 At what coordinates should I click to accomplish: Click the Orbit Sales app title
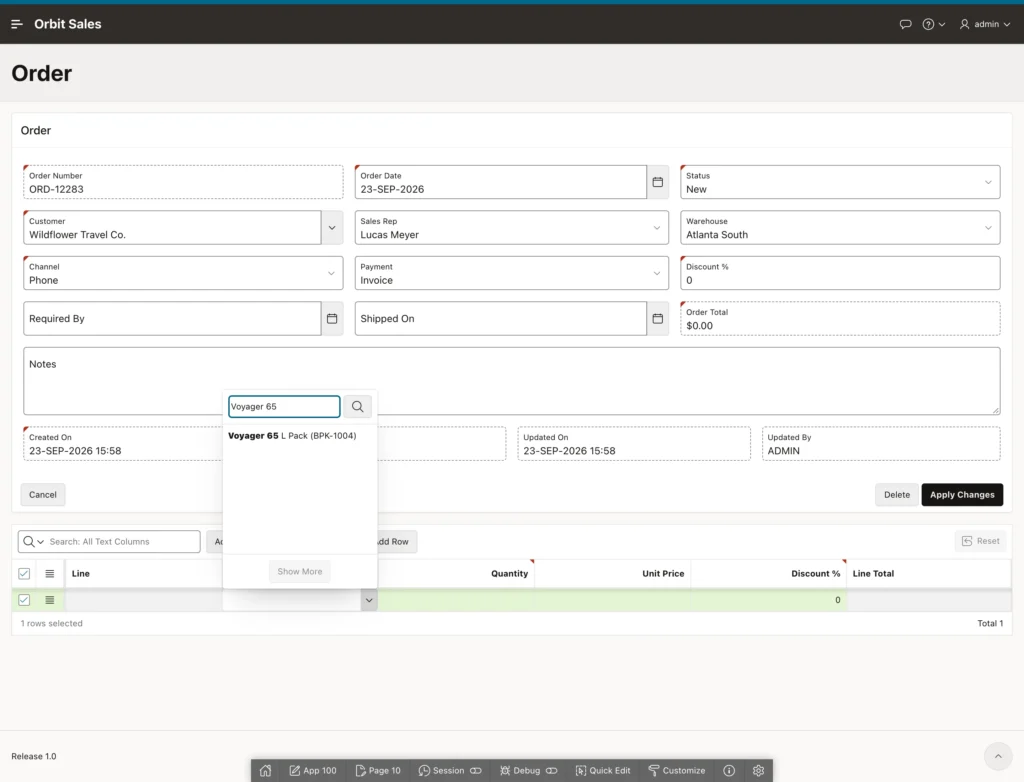click(68, 24)
